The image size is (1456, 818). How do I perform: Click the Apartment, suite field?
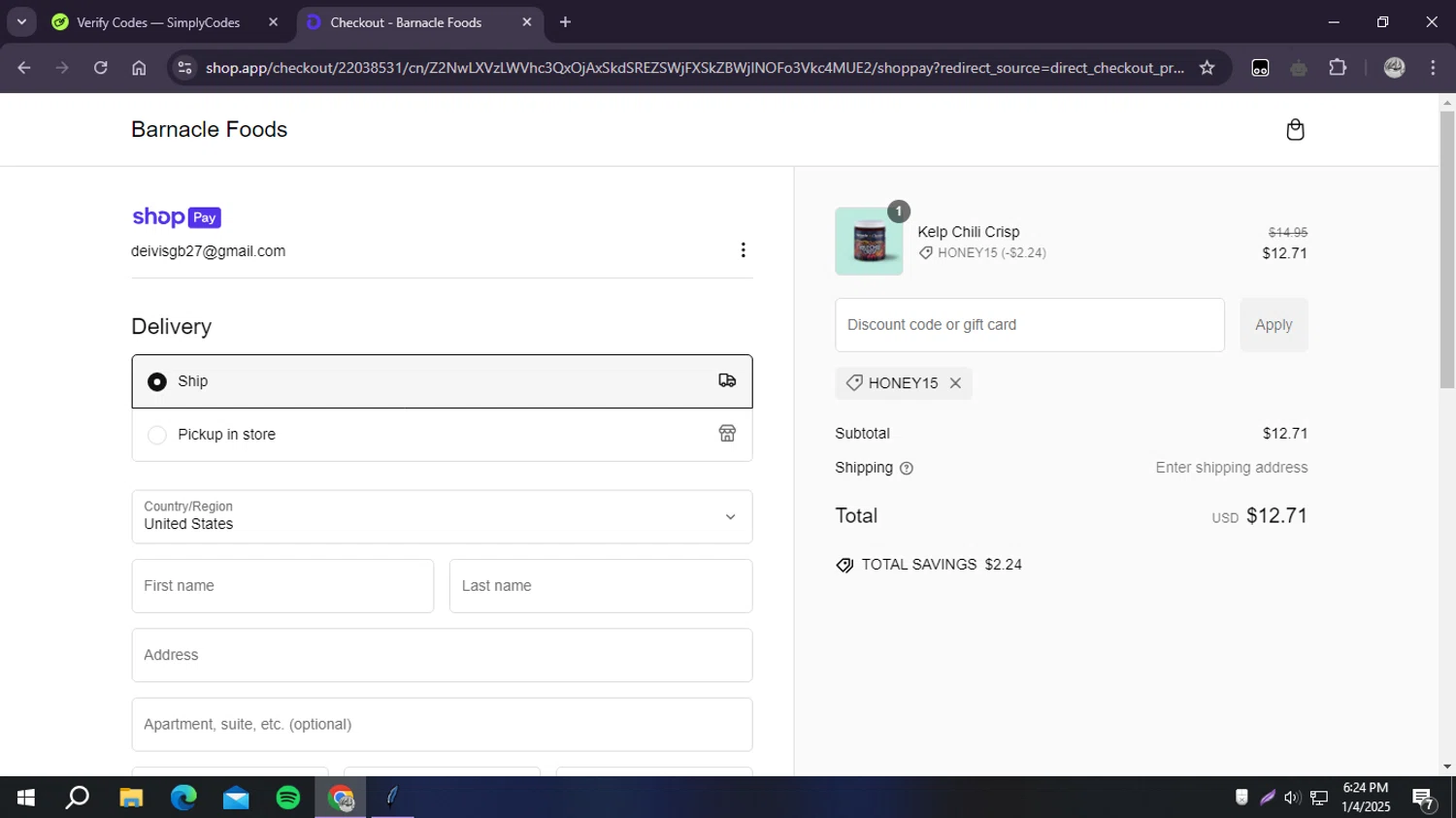pyautogui.click(x=442, y=724)
